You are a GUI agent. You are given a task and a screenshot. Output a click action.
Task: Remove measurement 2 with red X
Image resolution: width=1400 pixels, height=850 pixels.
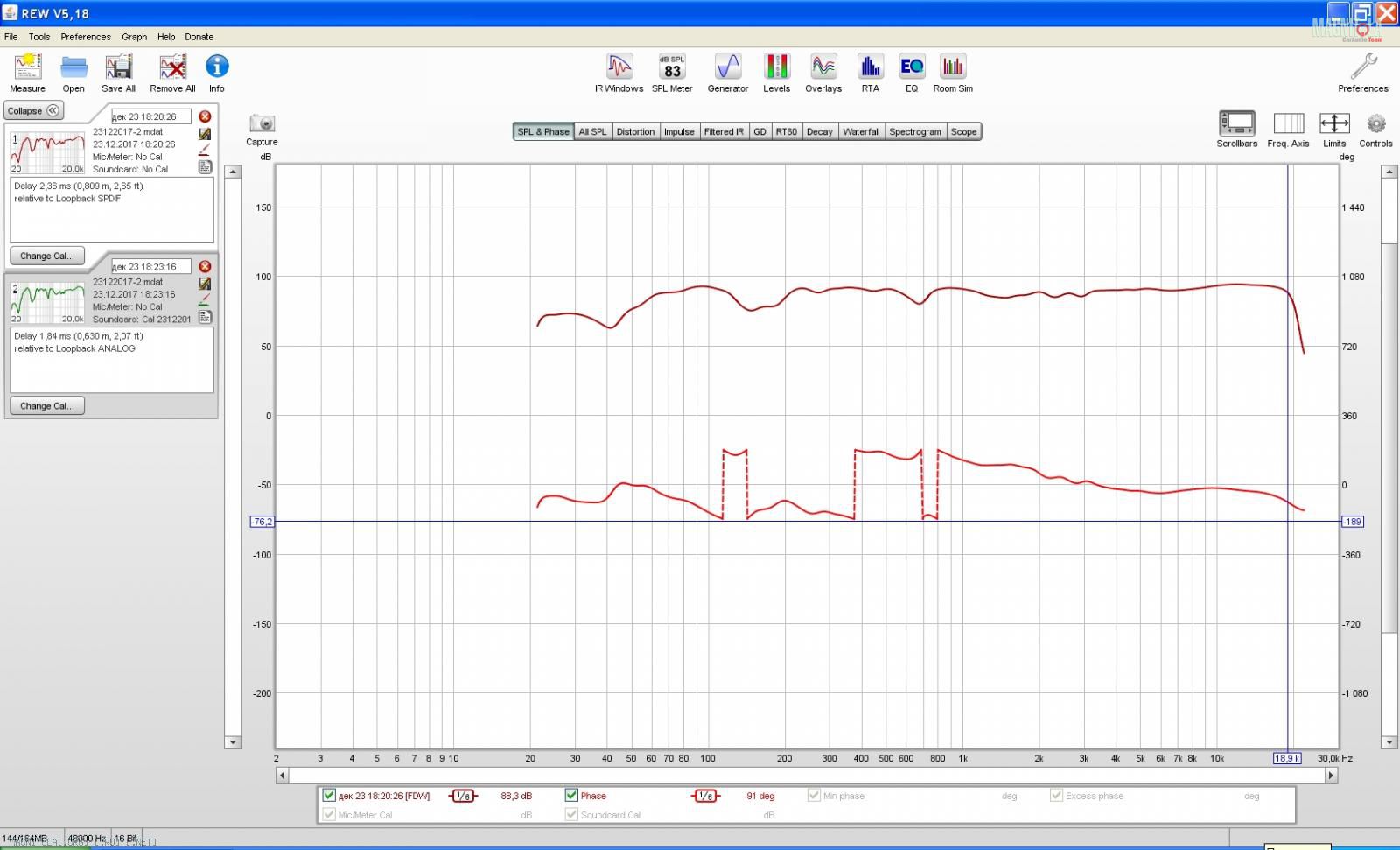point(205,266)
